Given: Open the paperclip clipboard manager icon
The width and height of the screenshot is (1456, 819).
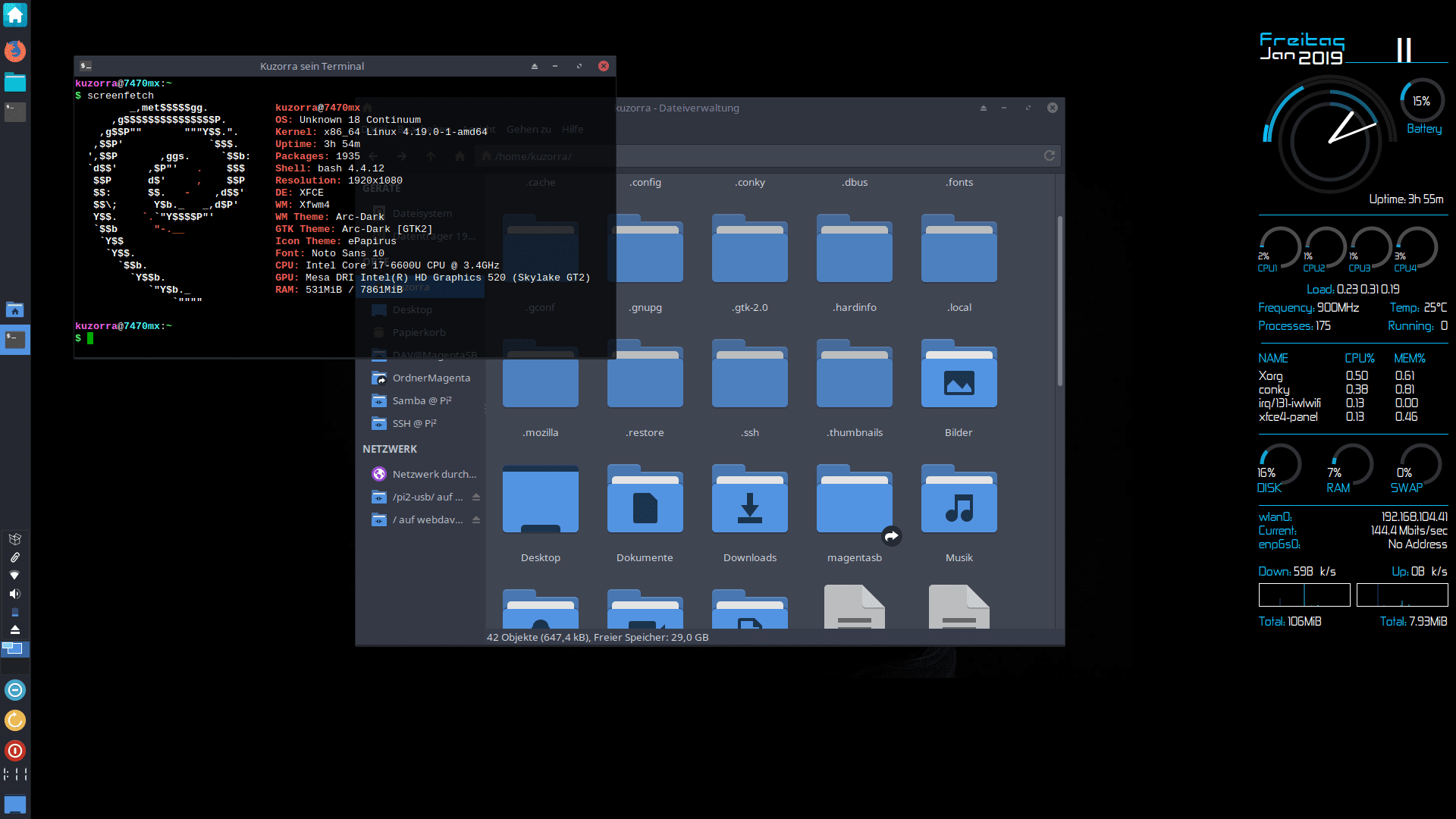Looking at the screenshot, I should coord(14,557).
